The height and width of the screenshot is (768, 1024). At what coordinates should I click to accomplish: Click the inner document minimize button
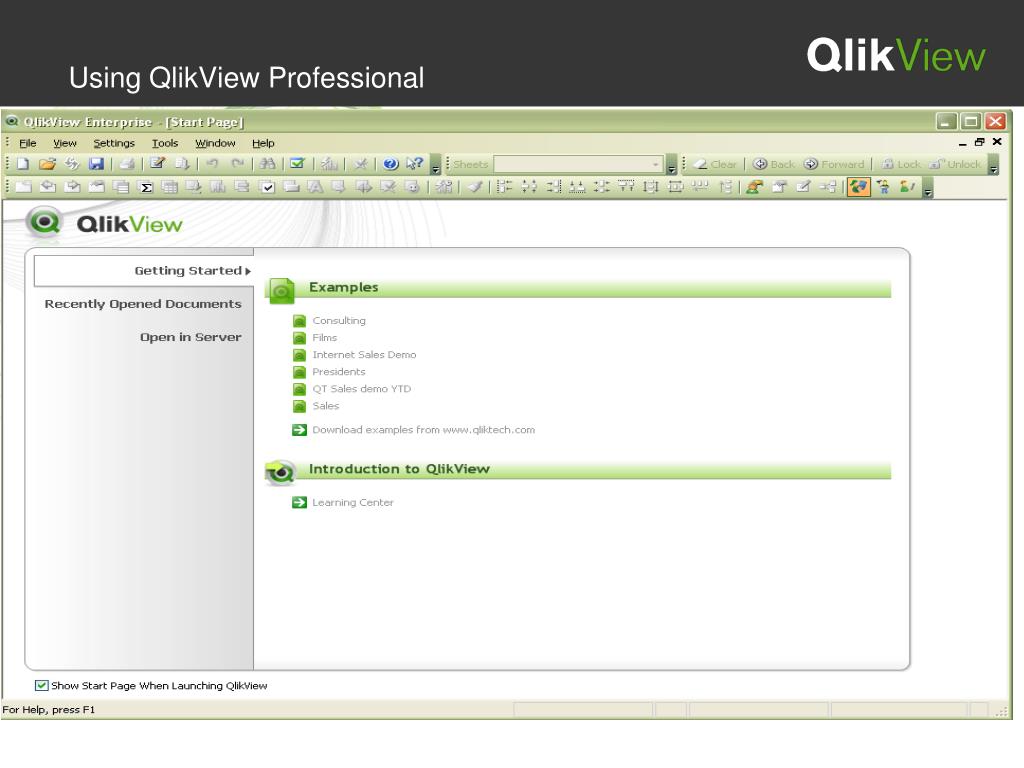pos(962,142)
